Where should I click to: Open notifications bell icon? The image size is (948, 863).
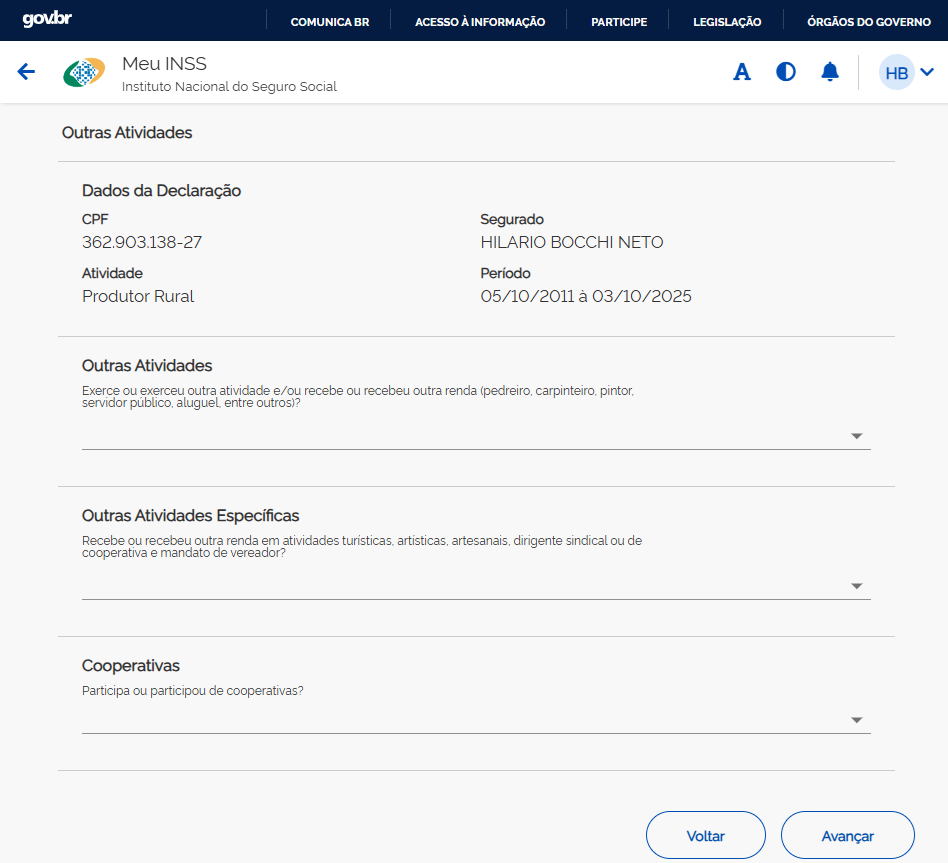[830, 72]
